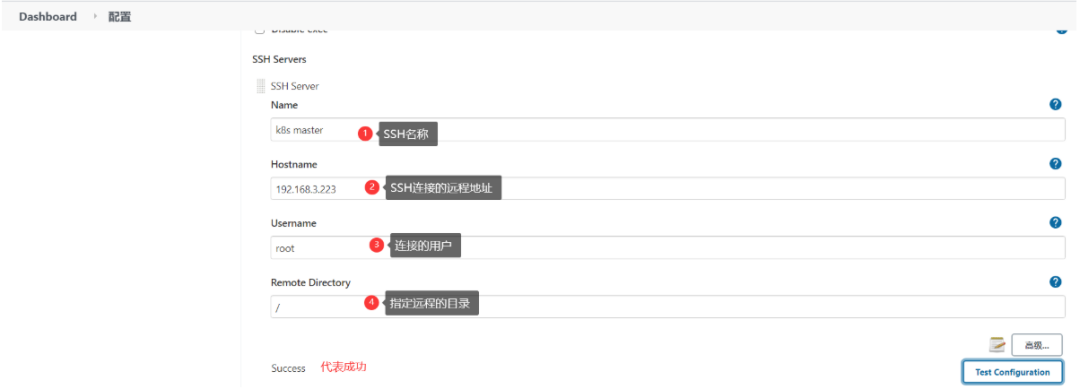Focus the Name field with k8s master

667,130
